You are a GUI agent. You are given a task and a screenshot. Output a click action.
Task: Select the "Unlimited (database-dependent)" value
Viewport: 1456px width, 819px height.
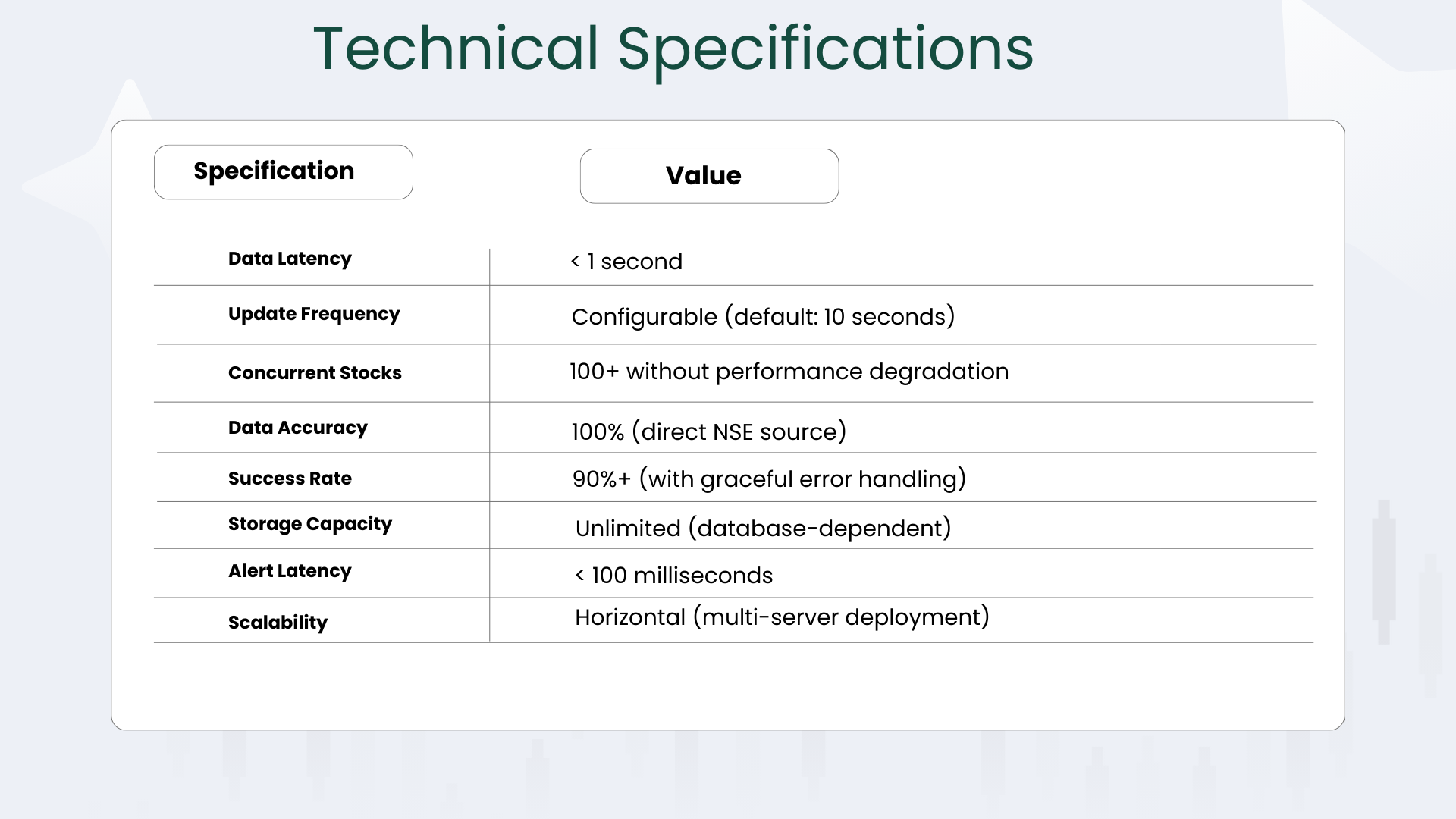pos(763,529)
